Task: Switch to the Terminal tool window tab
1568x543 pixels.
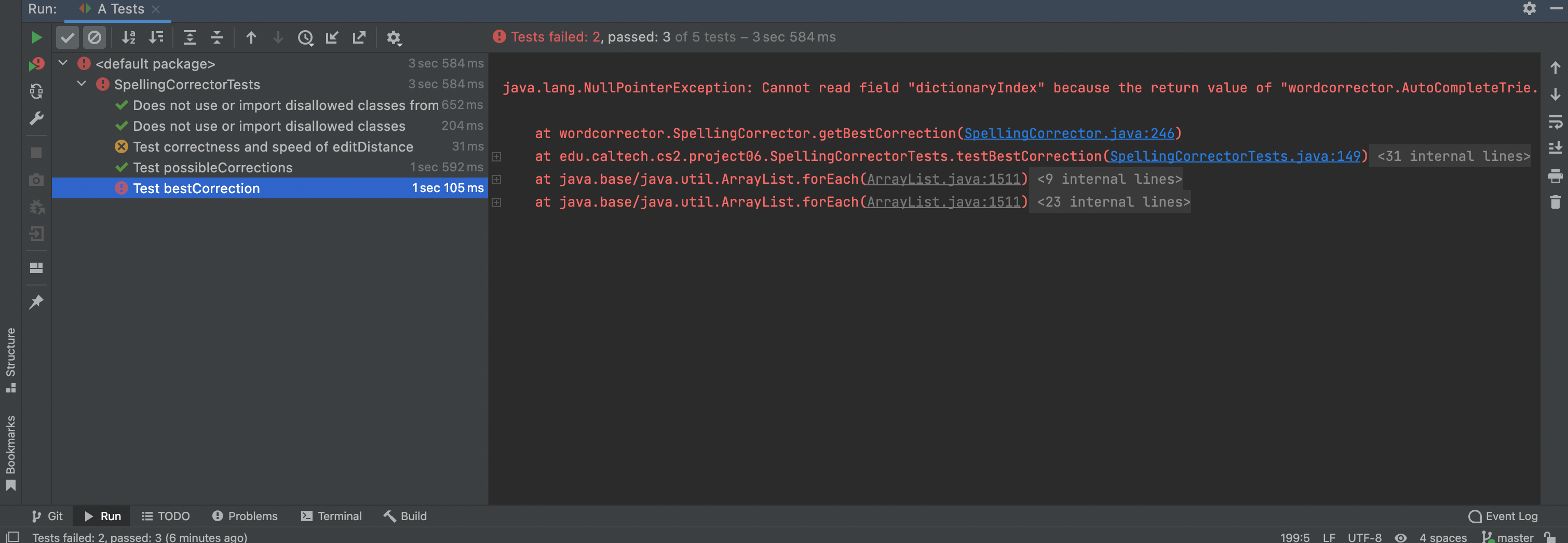Action: pyautogui.click(x=331, y=516)
